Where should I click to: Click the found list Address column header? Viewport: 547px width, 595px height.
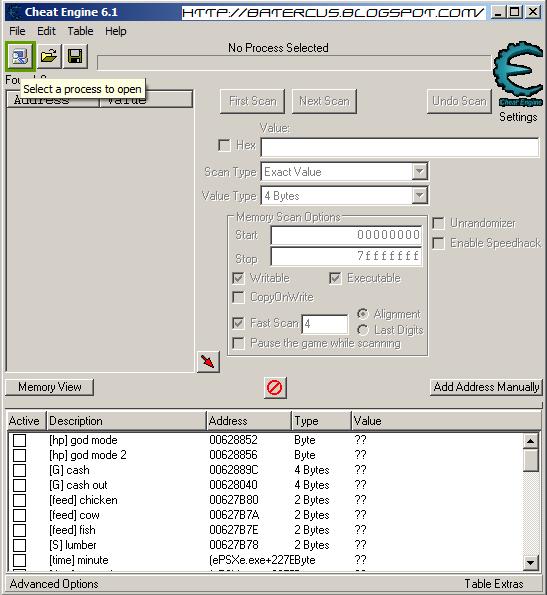click(x=53, y=100)
